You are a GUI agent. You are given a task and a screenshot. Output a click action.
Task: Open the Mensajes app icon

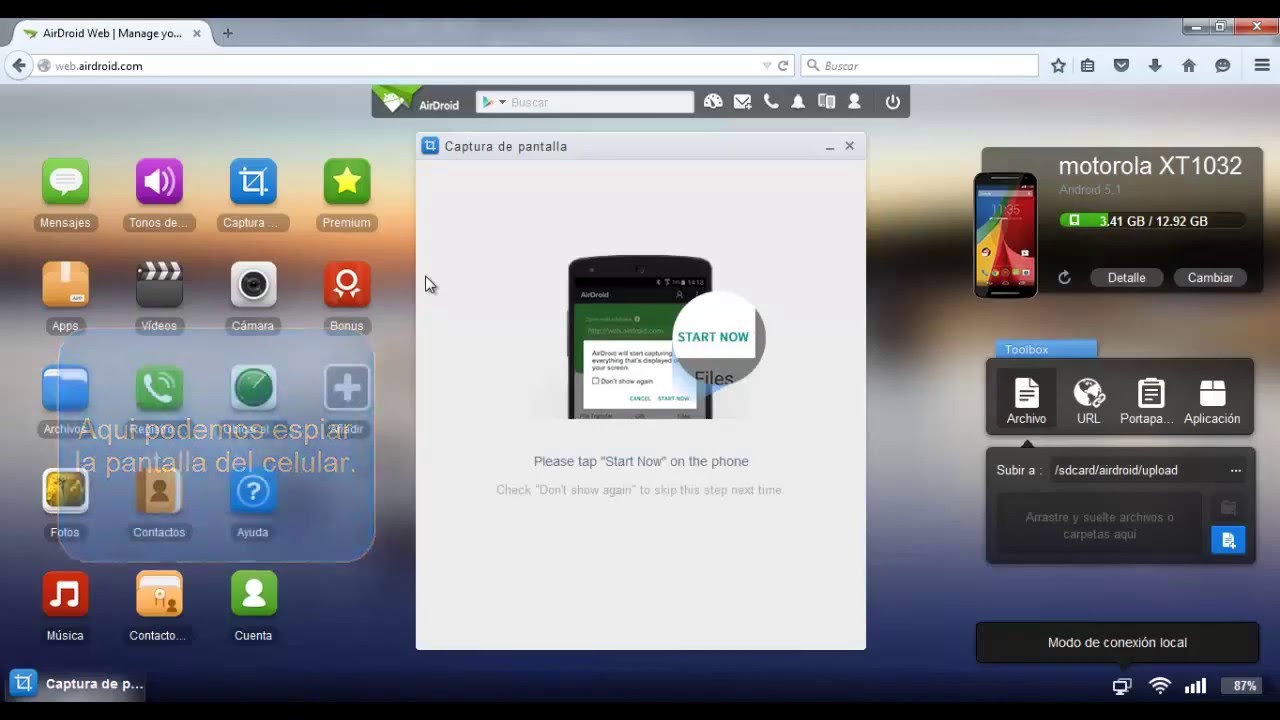point(65,182)
